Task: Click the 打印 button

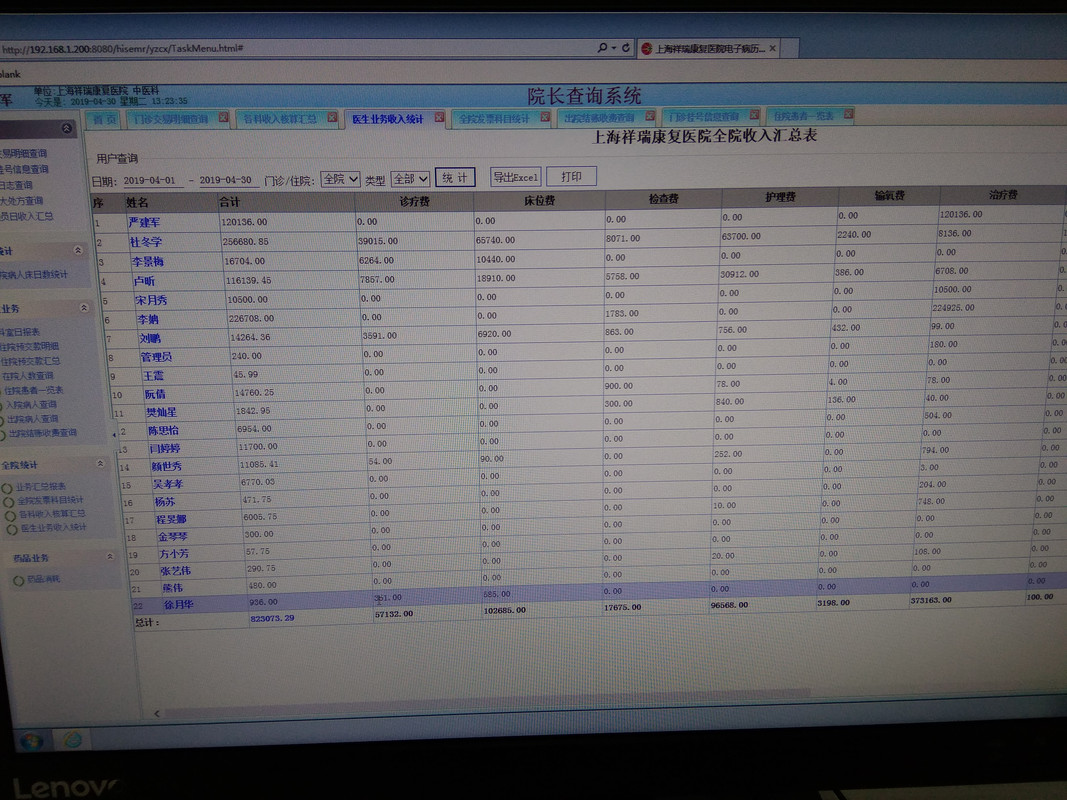Action: (x=572, y=176)
